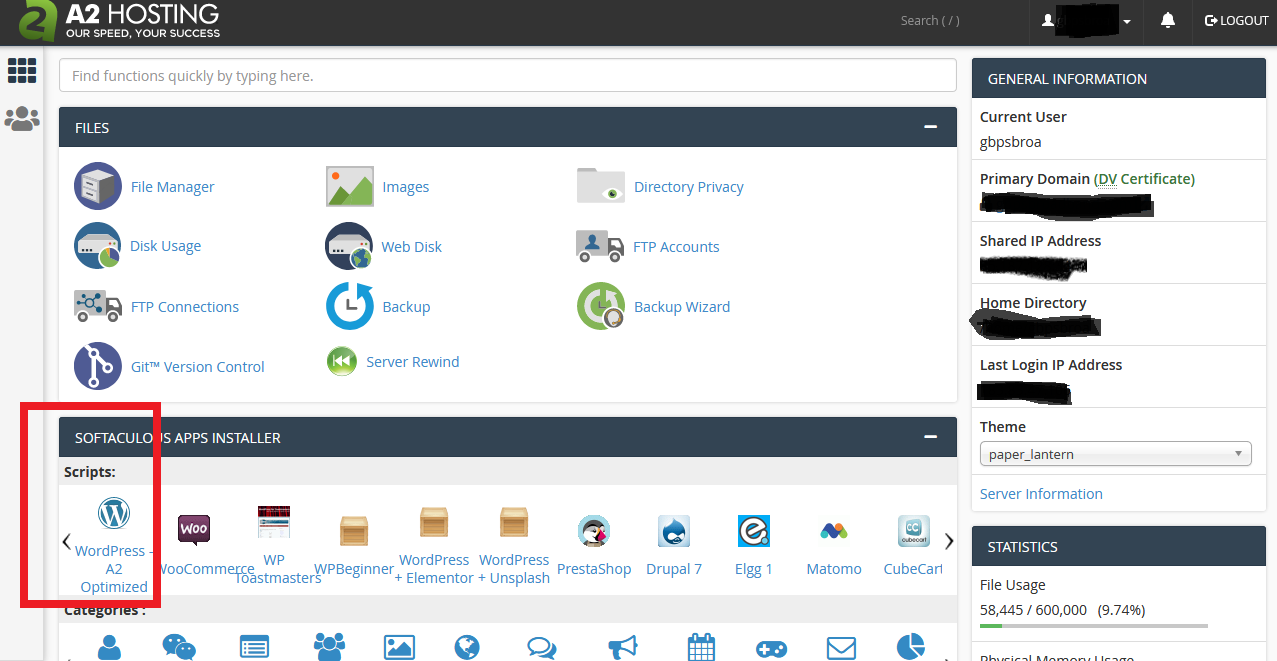Click the A2 Hosting logo

point(120,21)
